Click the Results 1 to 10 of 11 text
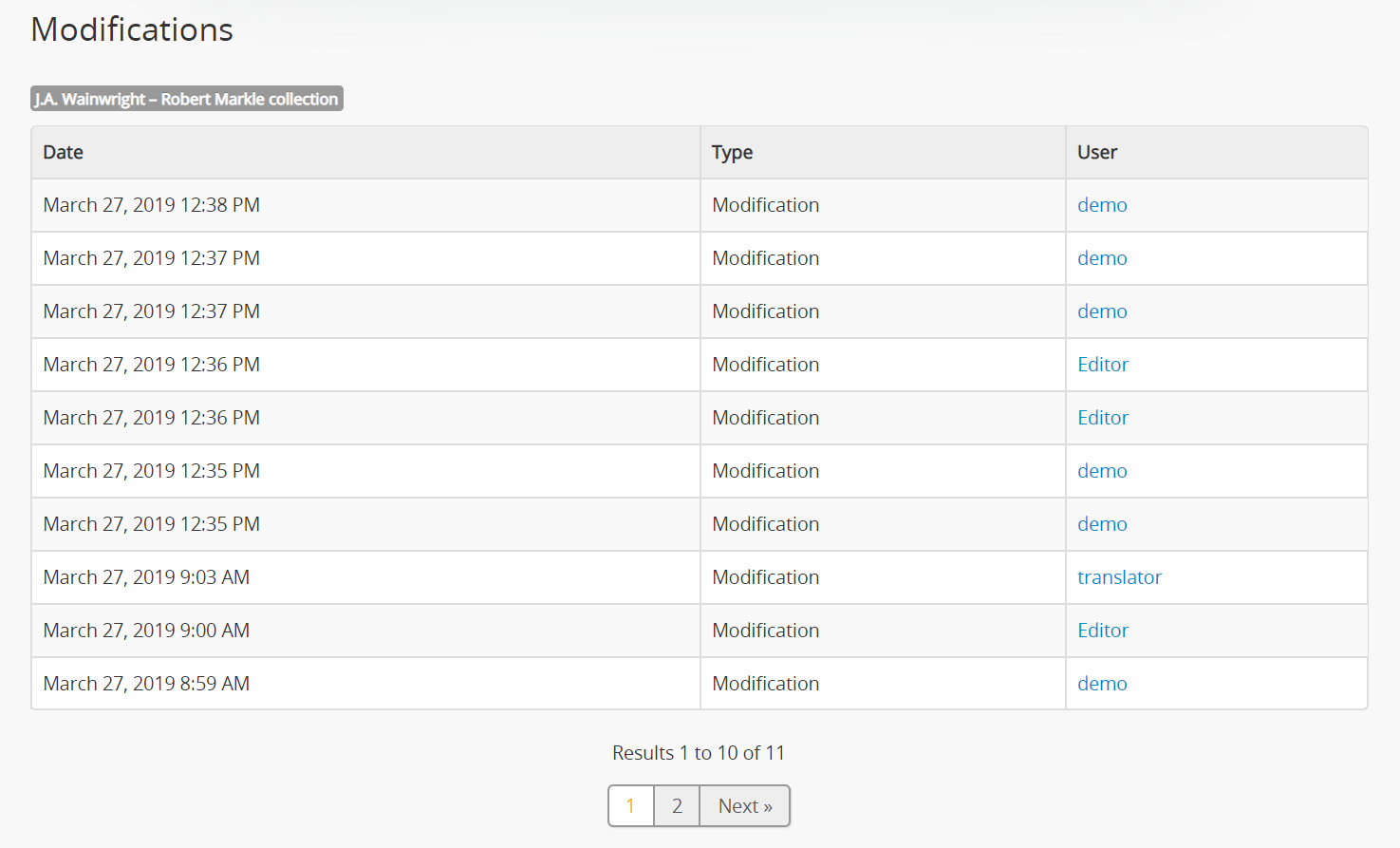 (699, 753)
